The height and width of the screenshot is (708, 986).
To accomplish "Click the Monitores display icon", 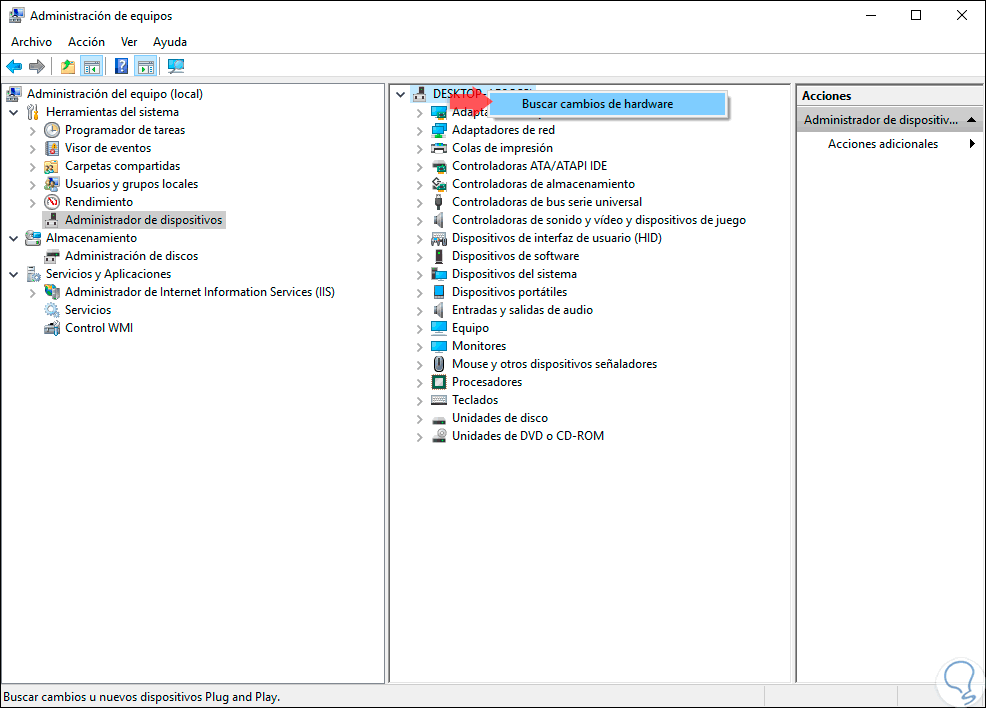I will click(439, 346).
